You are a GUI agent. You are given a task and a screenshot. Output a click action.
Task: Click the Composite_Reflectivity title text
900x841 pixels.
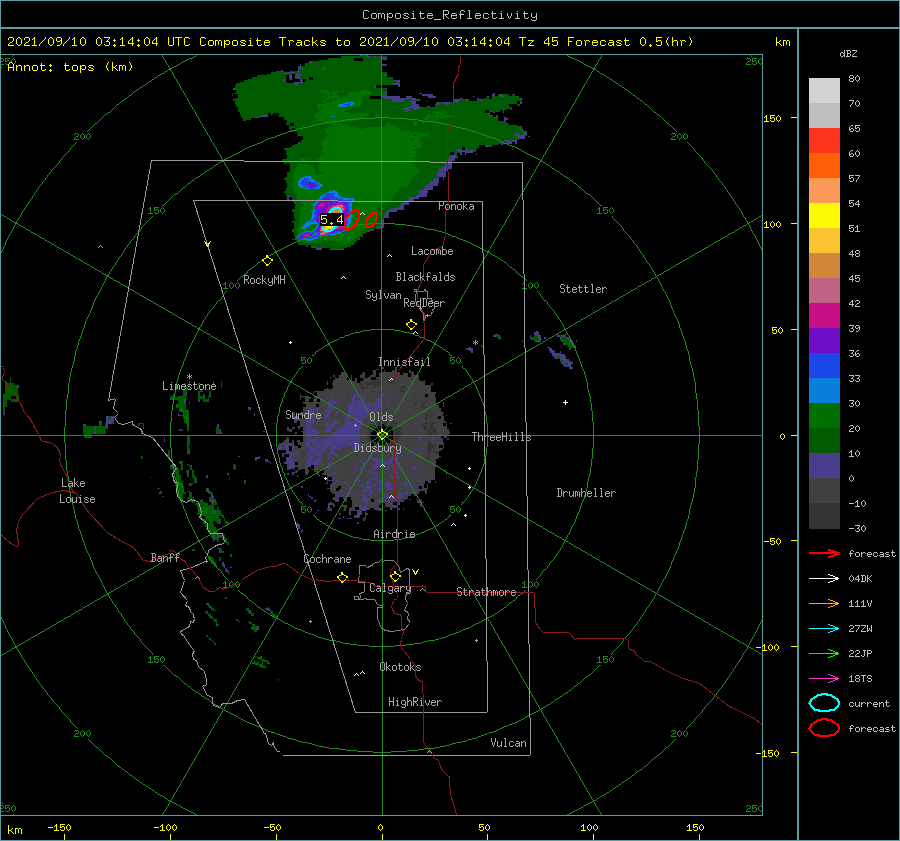pyautogui.click(x=449, y=15)
